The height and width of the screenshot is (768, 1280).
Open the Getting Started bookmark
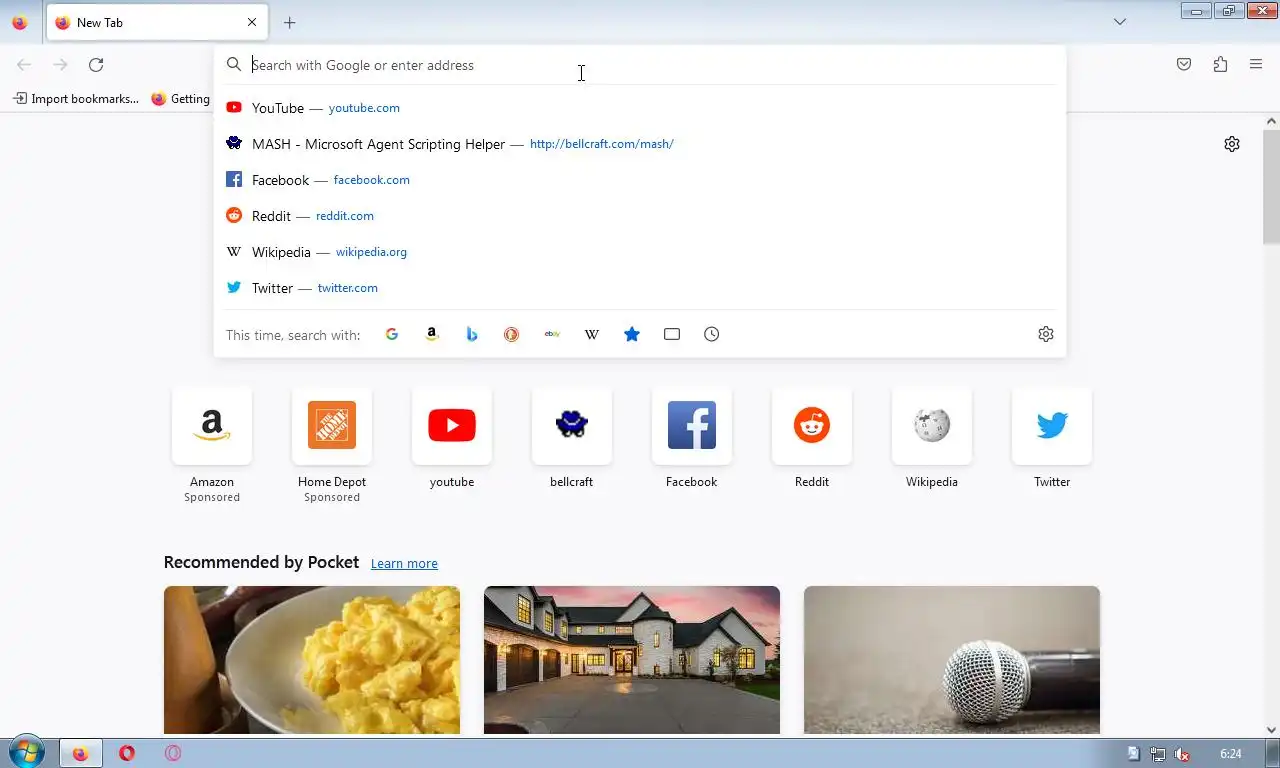click(181, 98)
